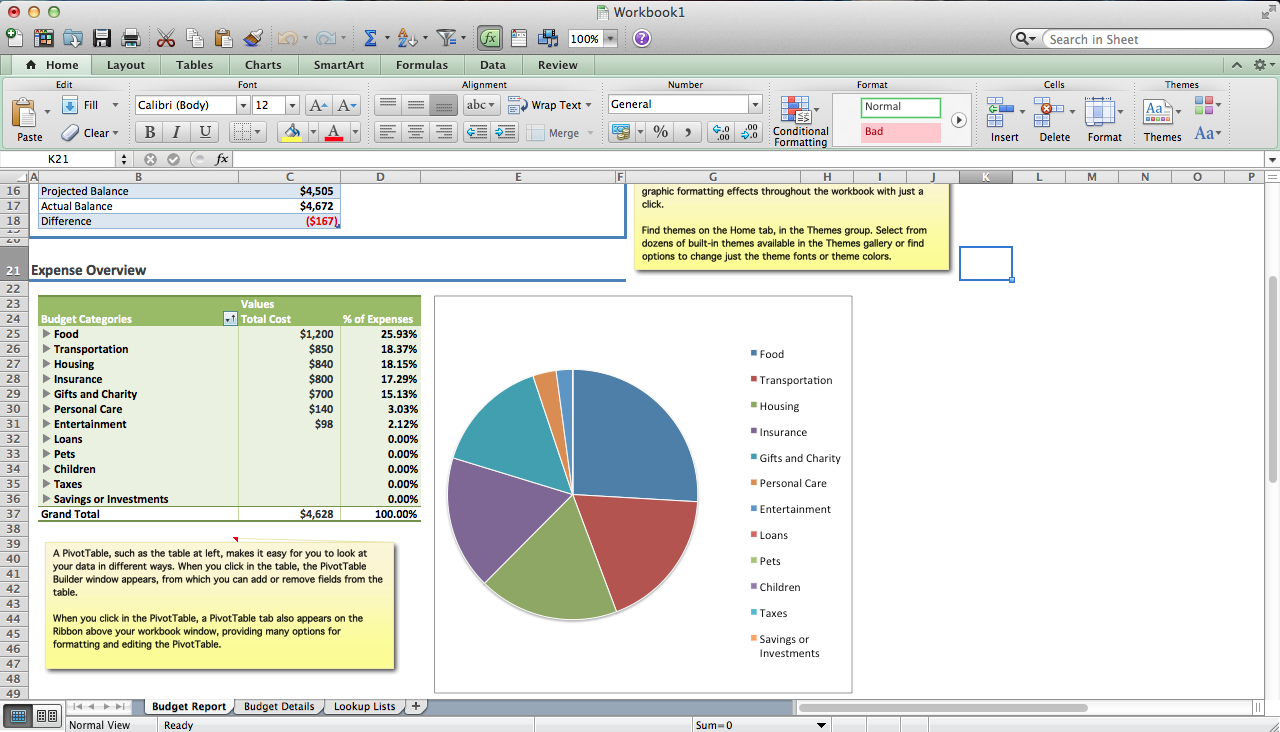Click the Paste button

pos(30,121)
